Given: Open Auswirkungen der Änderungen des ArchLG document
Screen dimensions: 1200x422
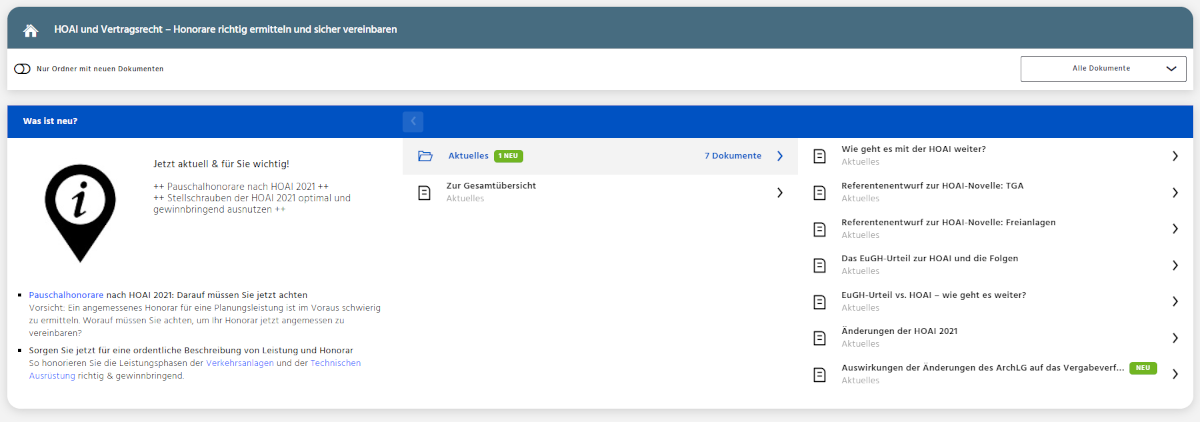Looking at the screenshot, I should (982, 368).
